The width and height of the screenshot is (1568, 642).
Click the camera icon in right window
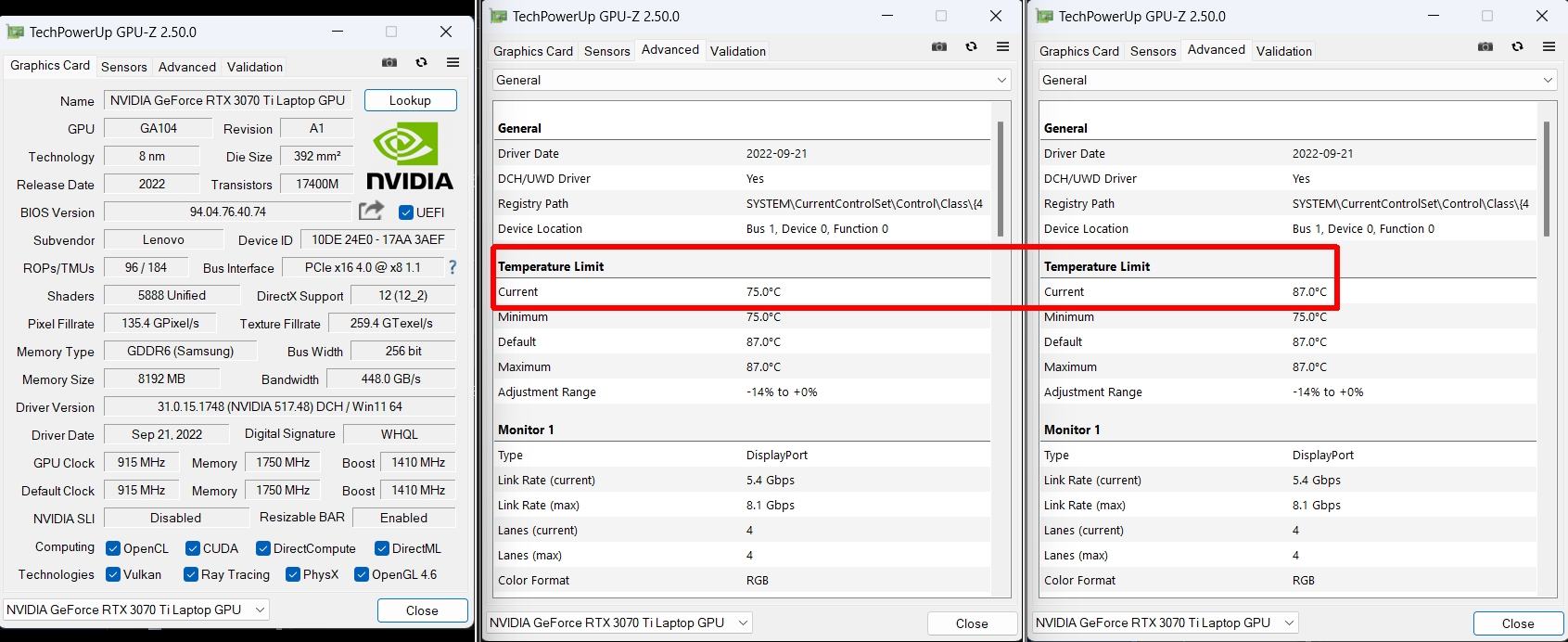point(1485,46)
